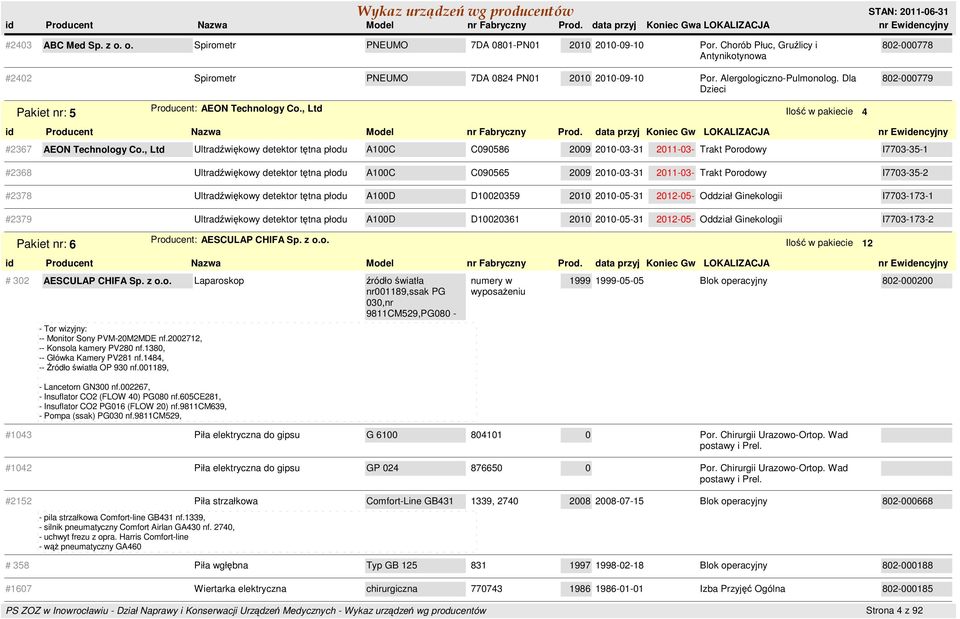The width and height of the screenshot is (960, 619).
Task: Click model 'Typ GB 125'
Action: [415, 565]
